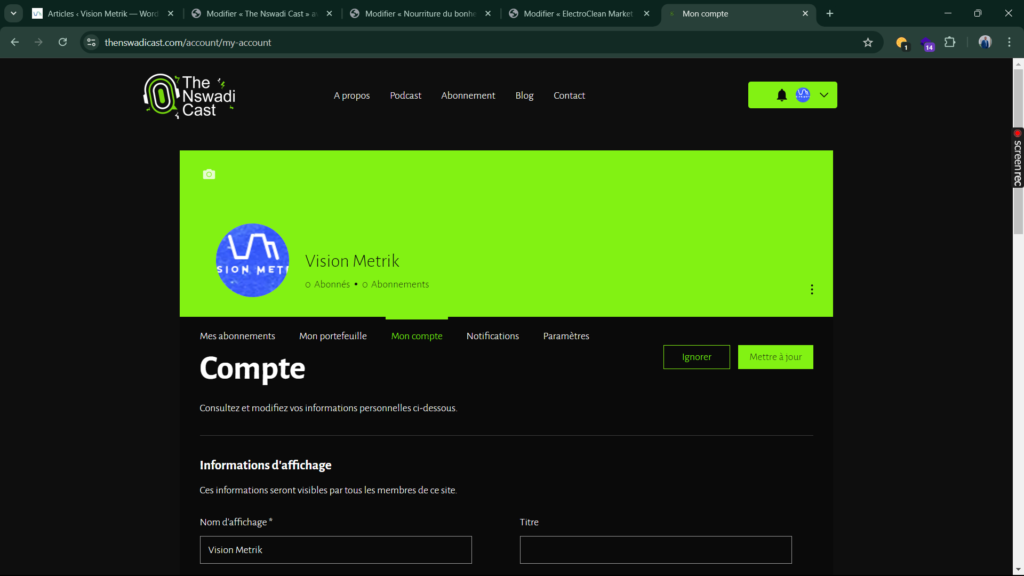Screen dimensions: 1024x576
Task: View the 0 Abonnés followers link
Action: [327, 284]
